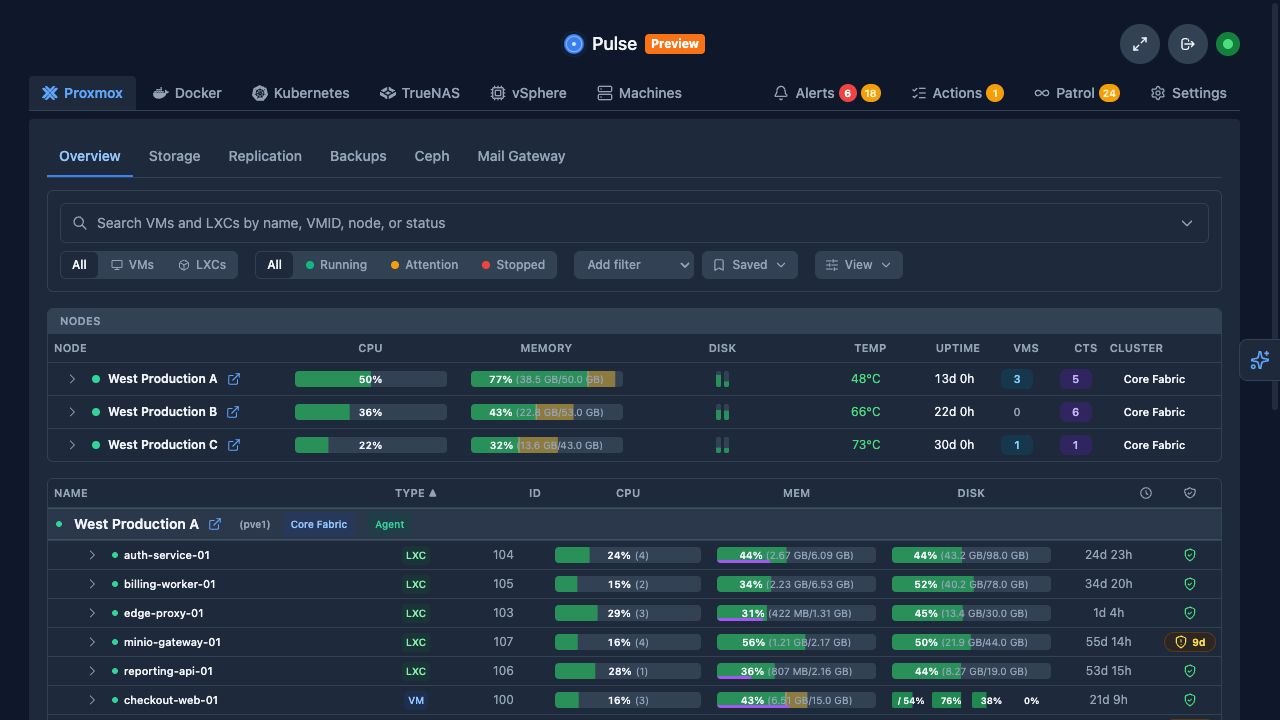Viewport: 1280px width, 720px height.
Task: Expand the search bar chevron
Action: coord(1187,223)
